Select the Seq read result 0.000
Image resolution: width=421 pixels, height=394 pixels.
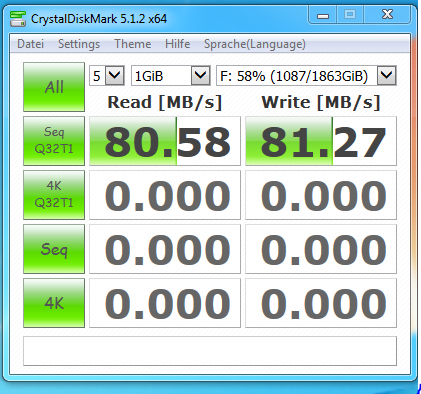[x=165, y=249]
